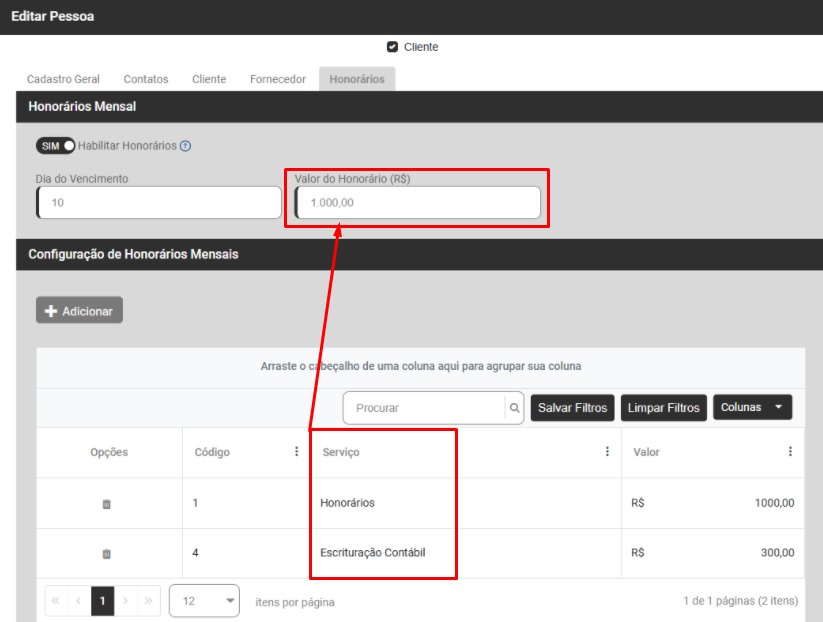This screenshot has width=823, height=622.
Task: Toggle the Cliente checkbox
Action: coord(392,47)
